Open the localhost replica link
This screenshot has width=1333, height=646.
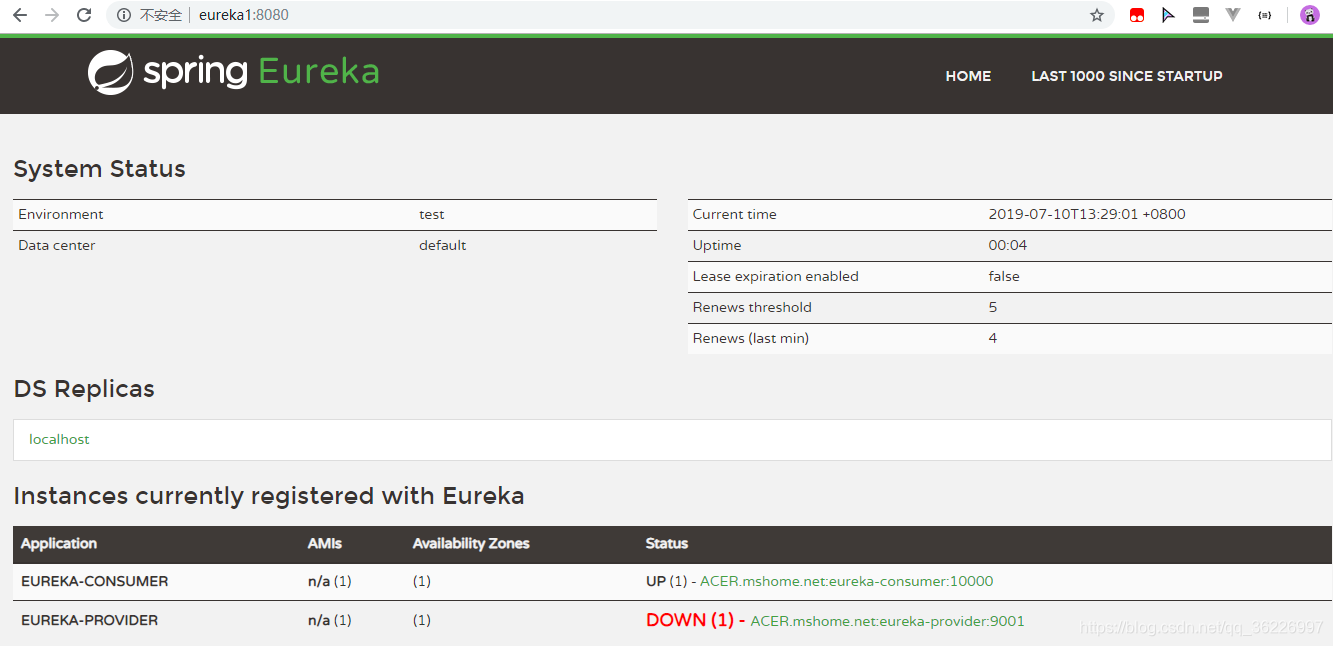(59, 439)
